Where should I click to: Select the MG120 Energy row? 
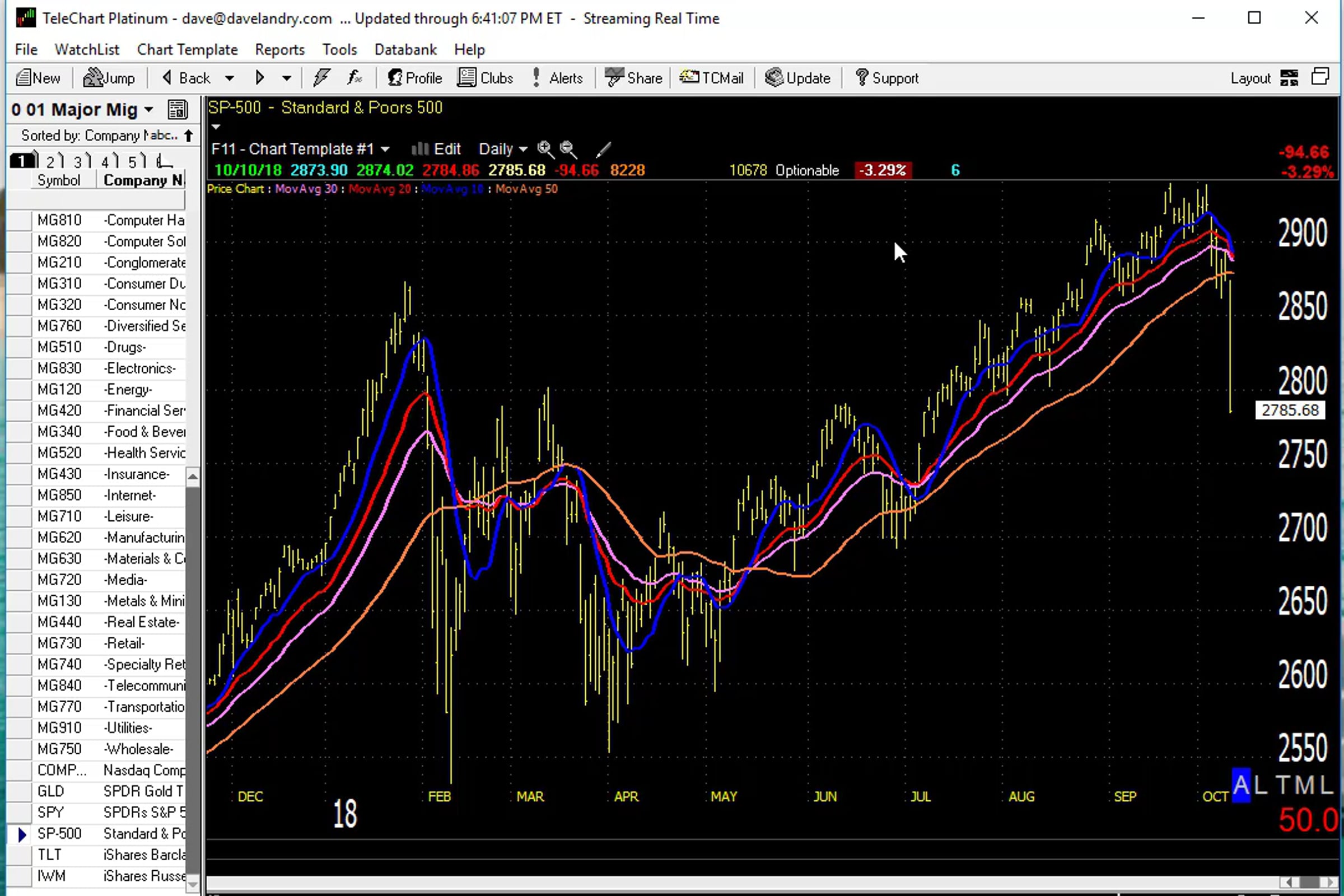click(x=96, y=390)
